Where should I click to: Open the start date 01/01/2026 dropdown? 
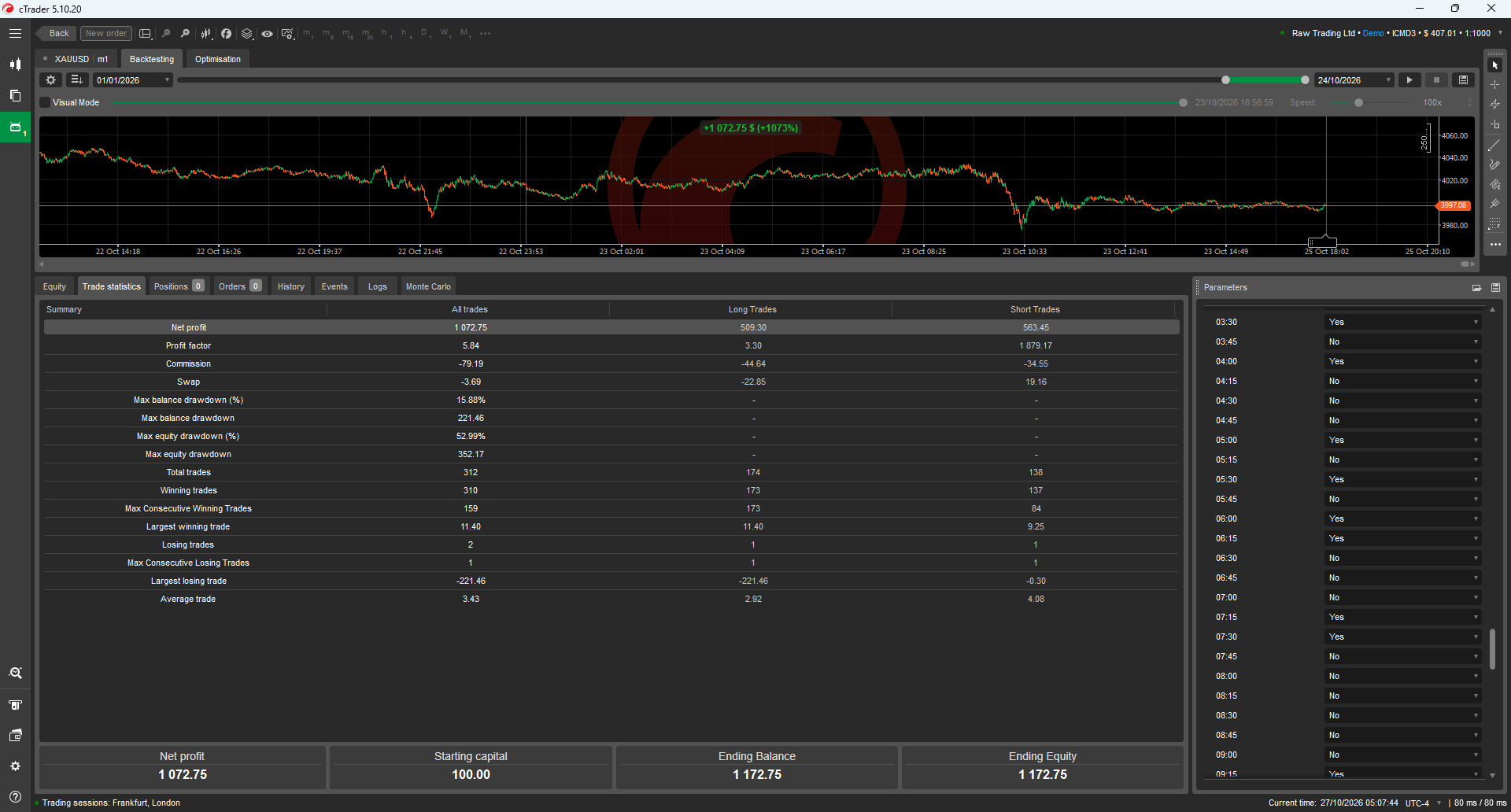132,80
